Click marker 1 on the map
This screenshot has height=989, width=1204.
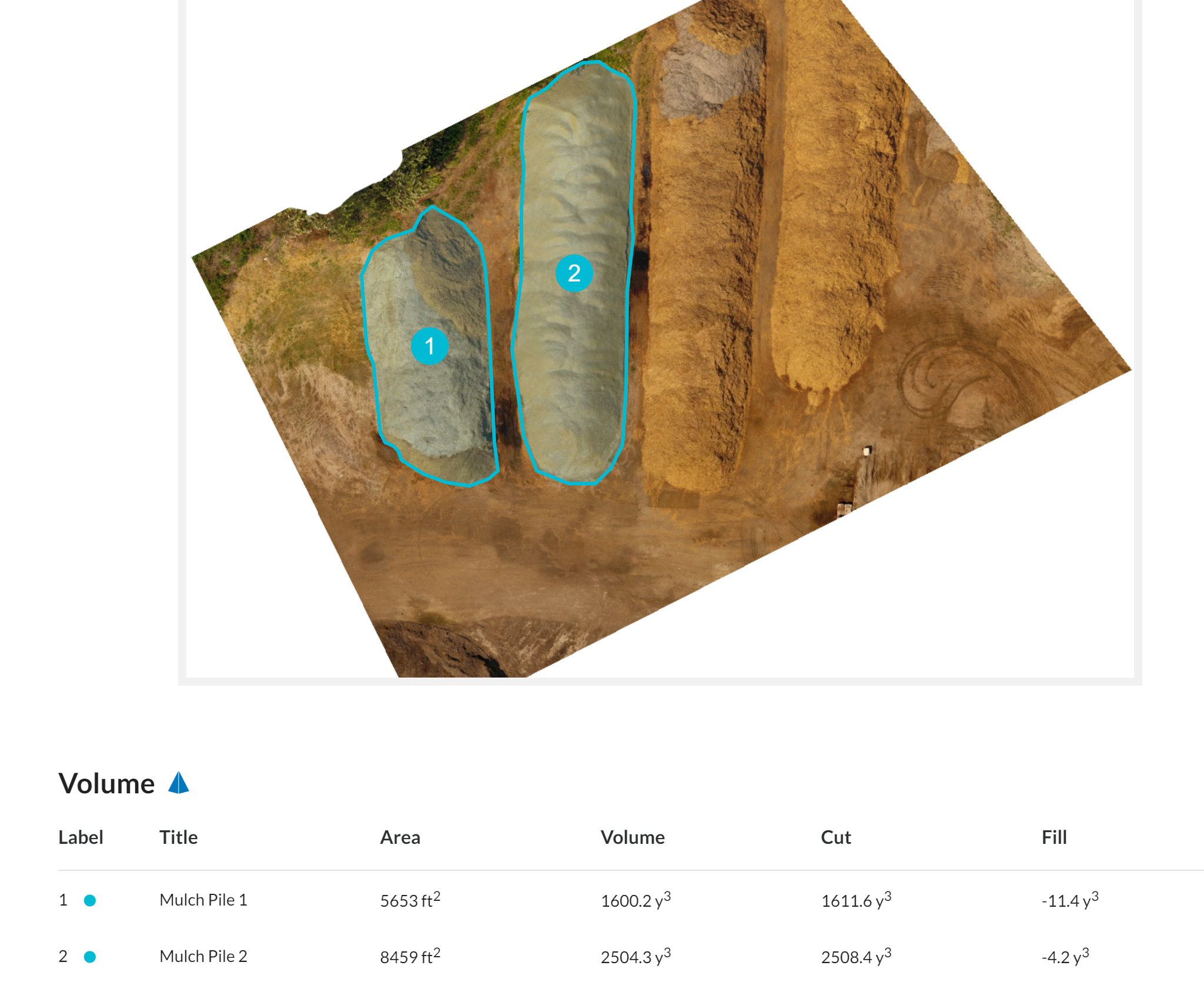(x=430, y=346)
